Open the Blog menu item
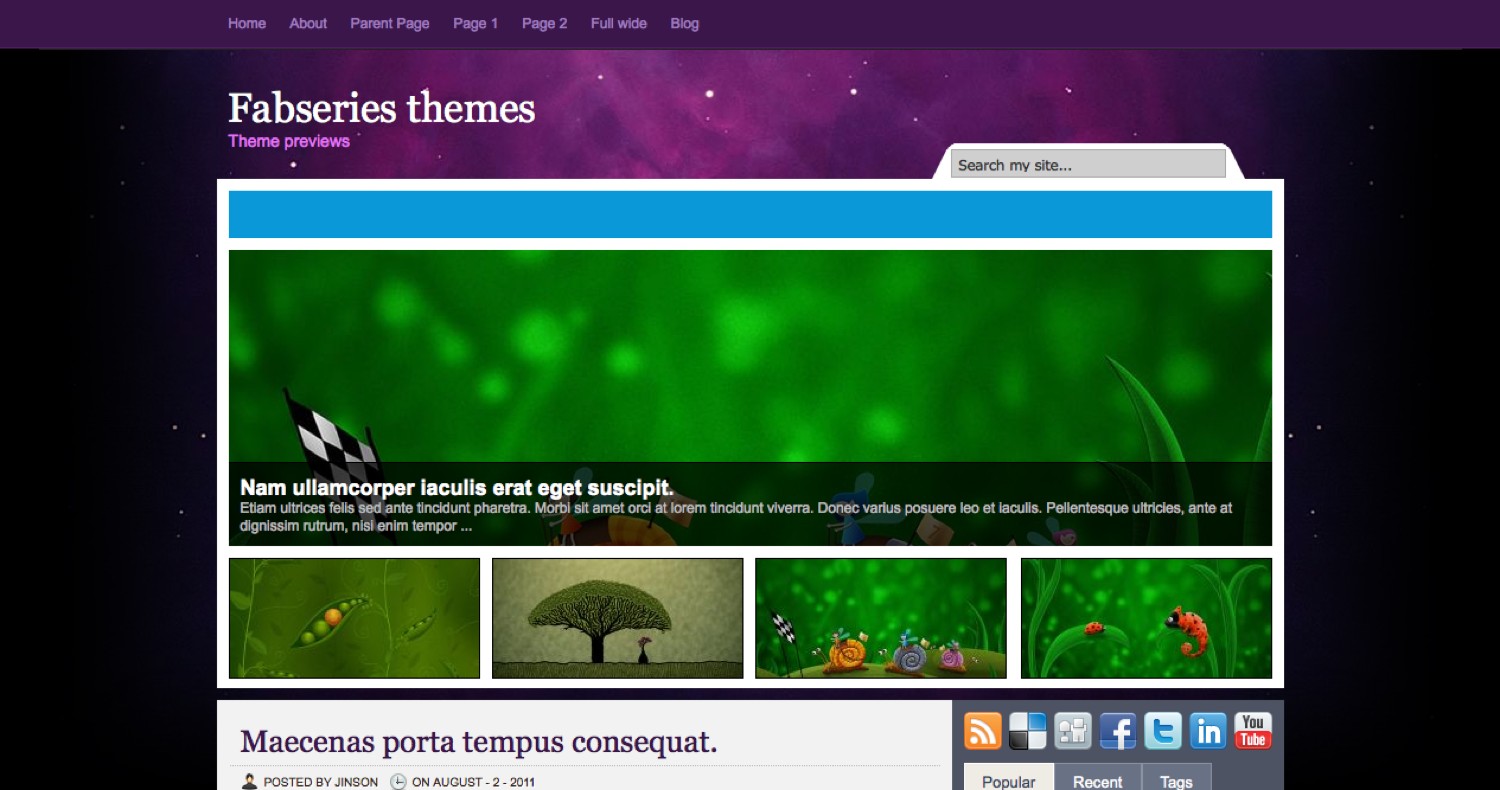Screen dimensions: 1500x790 pyautogui.click(x=684, y=23)
